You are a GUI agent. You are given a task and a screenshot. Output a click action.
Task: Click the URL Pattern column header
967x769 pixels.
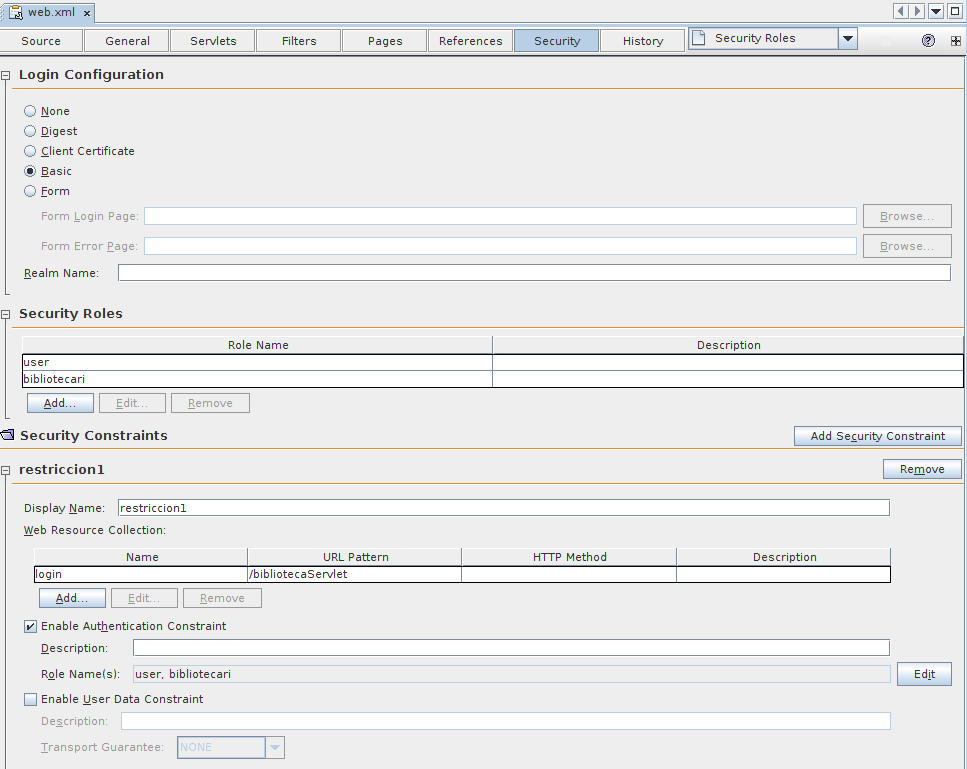355,557
